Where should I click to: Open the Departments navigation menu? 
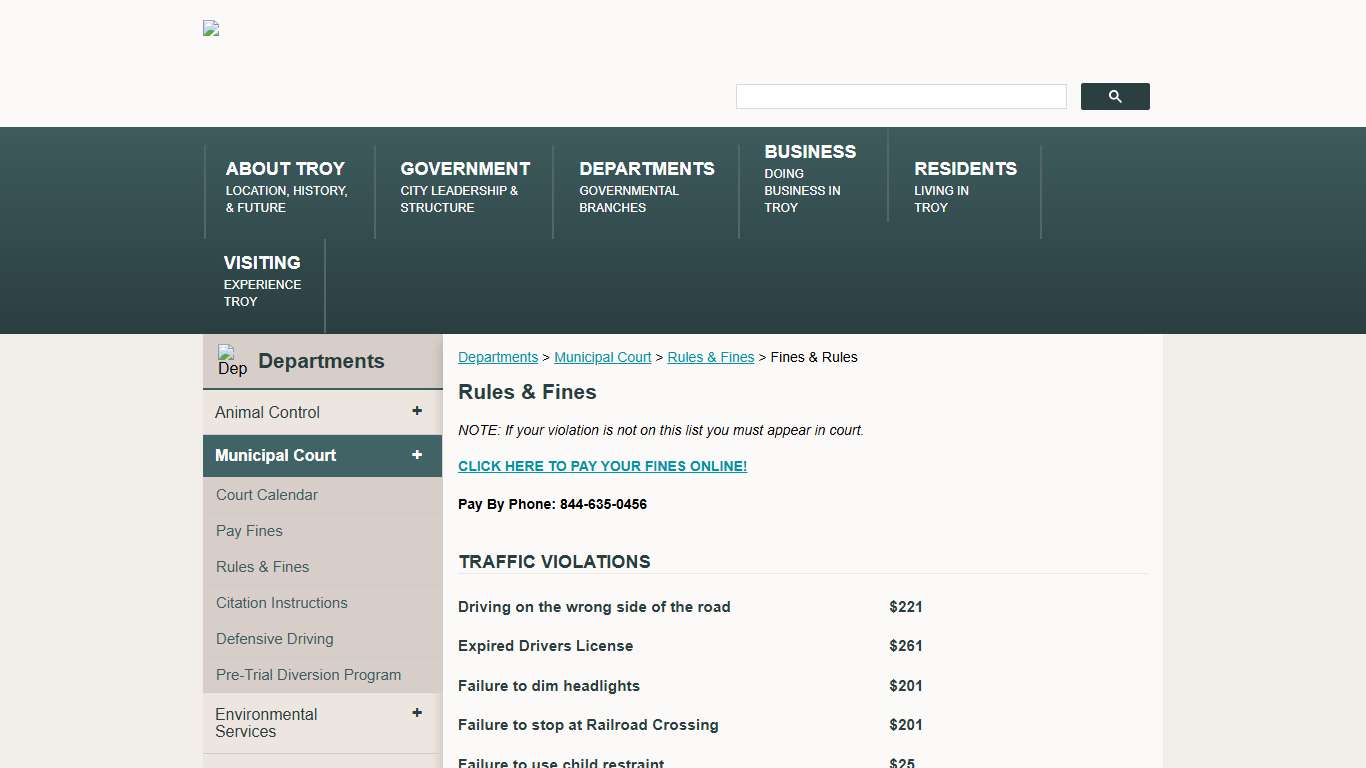tap(646, 186)
